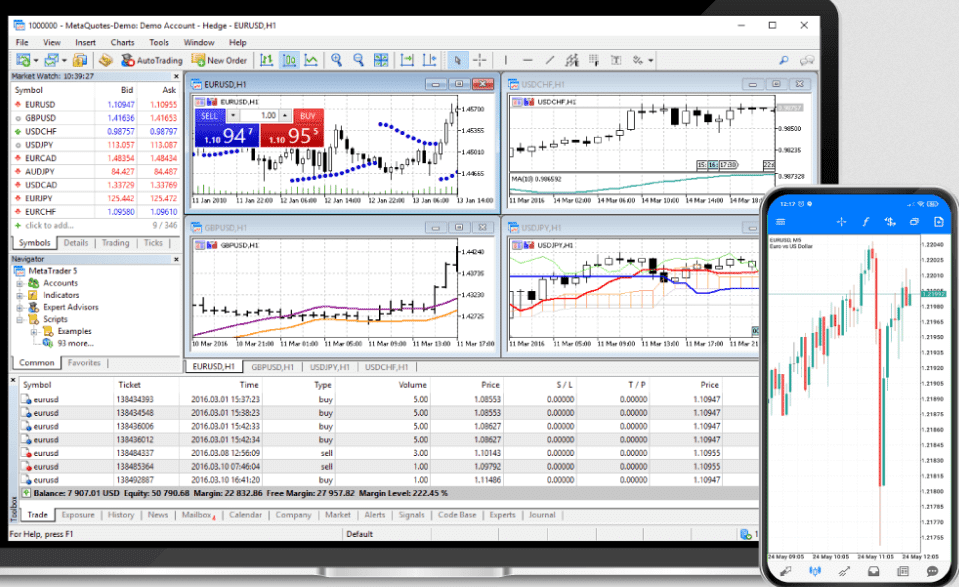Expand the Accounts tree node
Image resolution: width=959 pixels, height=587 pixels.
pyautogui.click(x=19, y=283)
